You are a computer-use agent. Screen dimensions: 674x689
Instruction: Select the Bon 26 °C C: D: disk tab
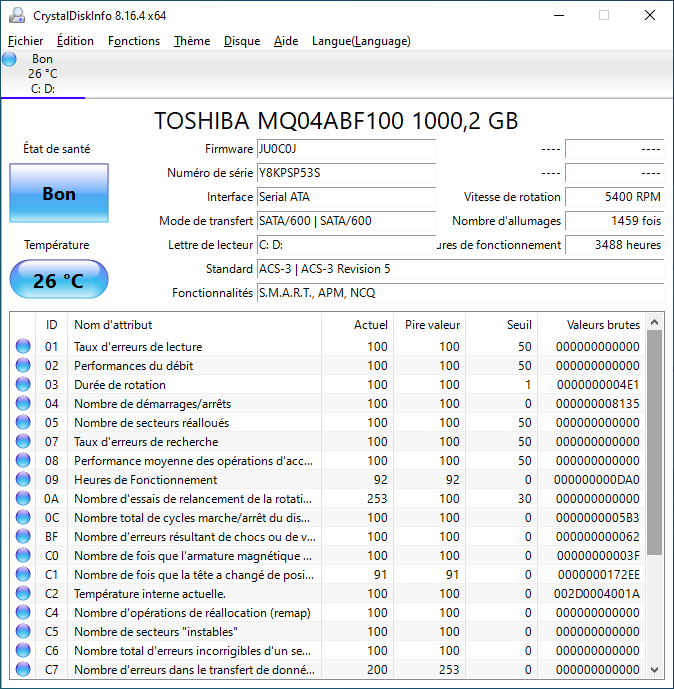(43, 74)
